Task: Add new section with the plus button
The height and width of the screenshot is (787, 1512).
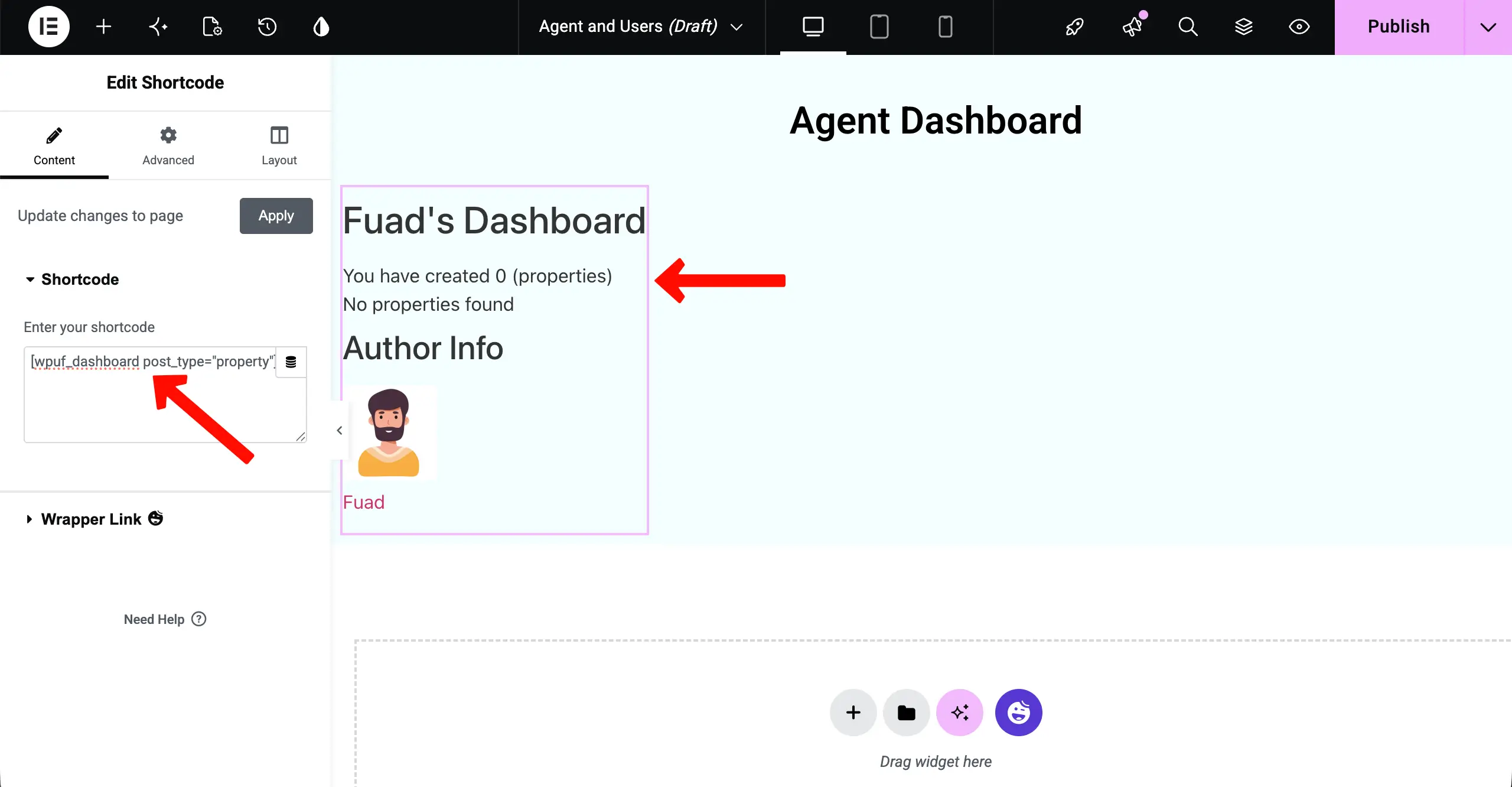Action: 853,713
